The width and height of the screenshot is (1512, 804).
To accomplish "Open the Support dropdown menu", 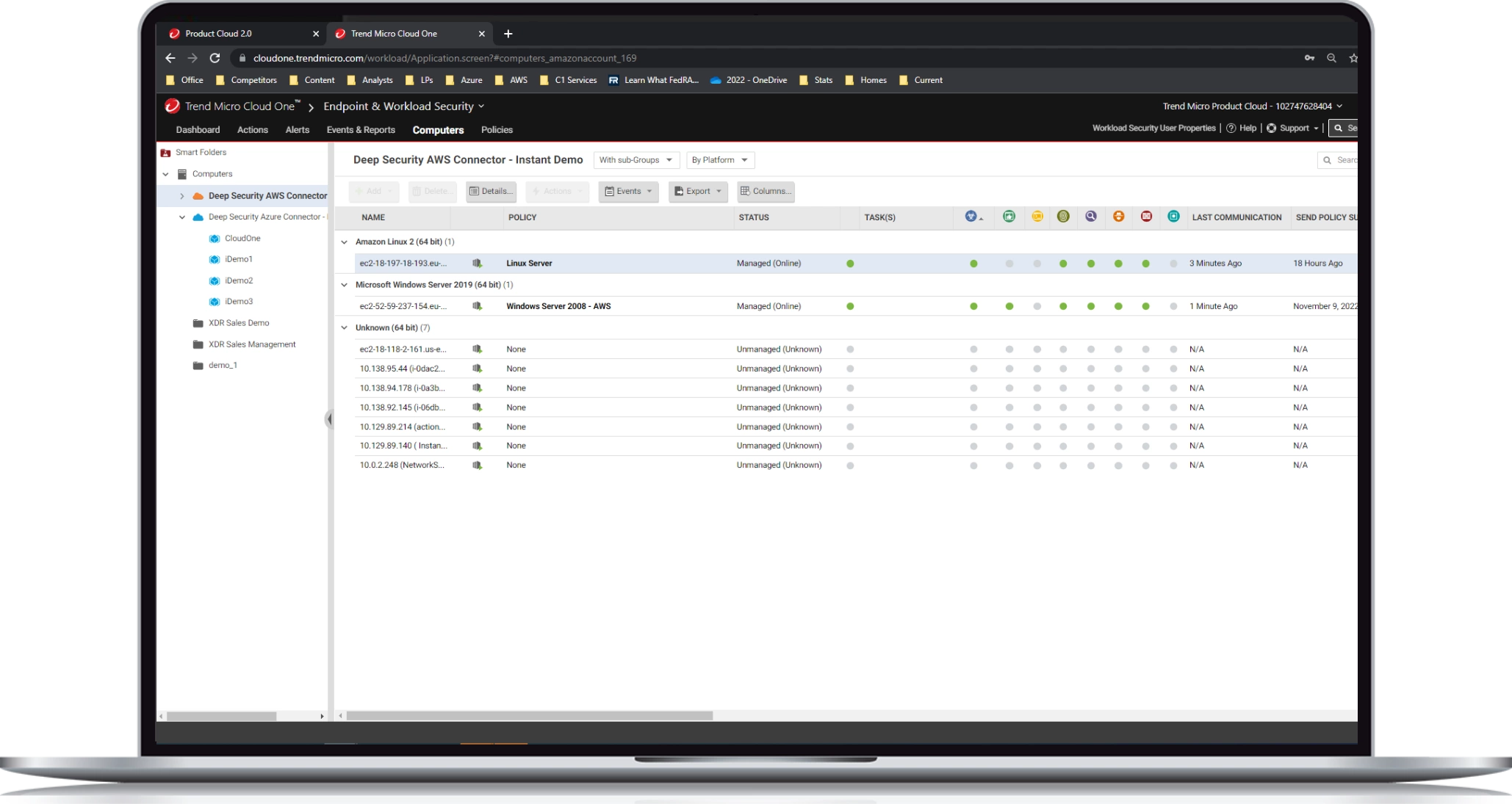I will coord(1293,128).
